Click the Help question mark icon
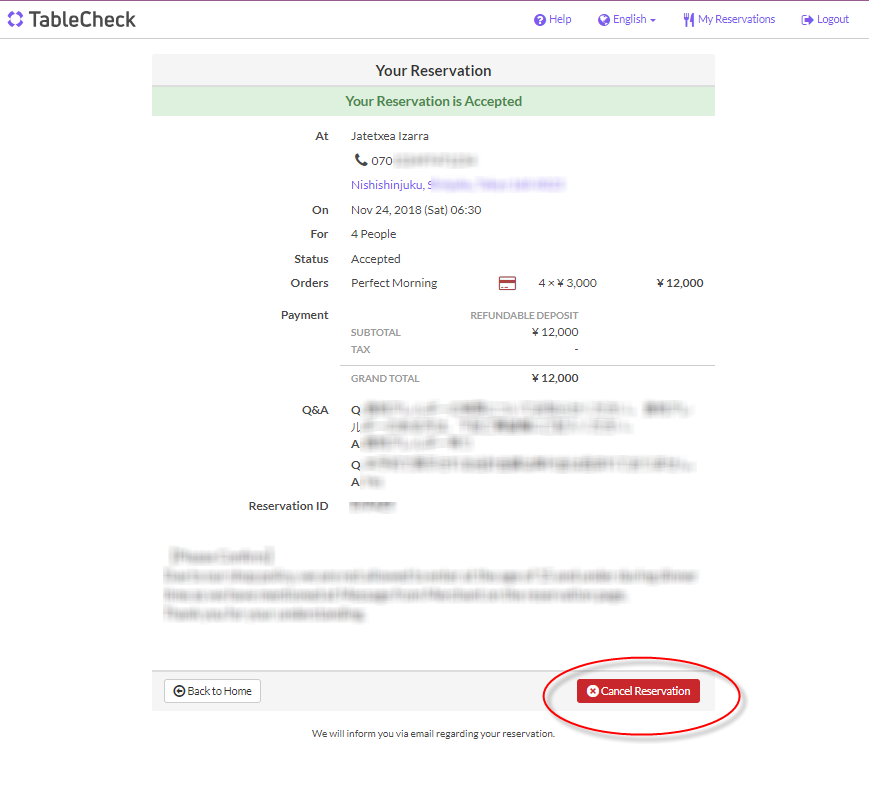Viewport: 869px width, 786px height. [x=540, y=20]
